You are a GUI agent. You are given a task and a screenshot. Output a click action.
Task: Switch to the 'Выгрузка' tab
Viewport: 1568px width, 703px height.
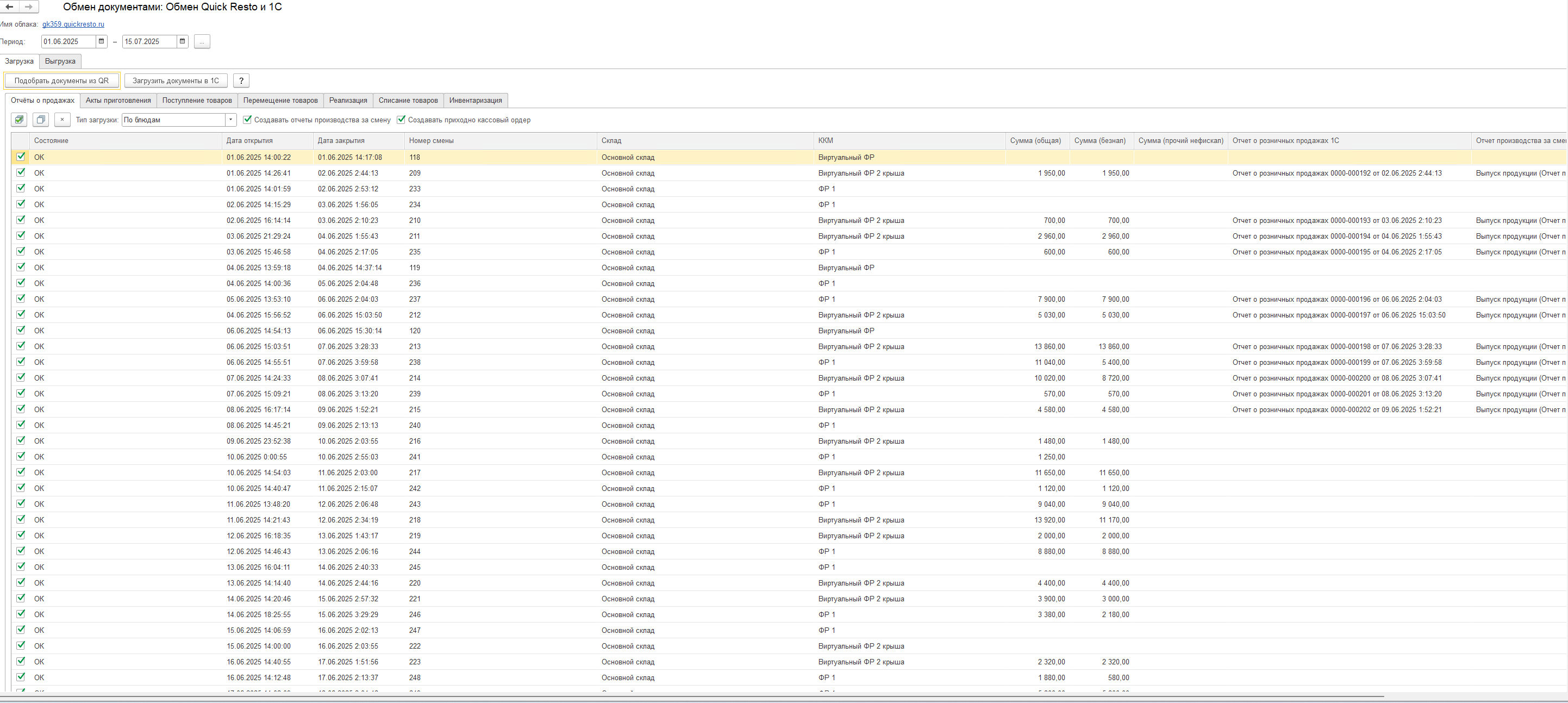click(60, 61)
